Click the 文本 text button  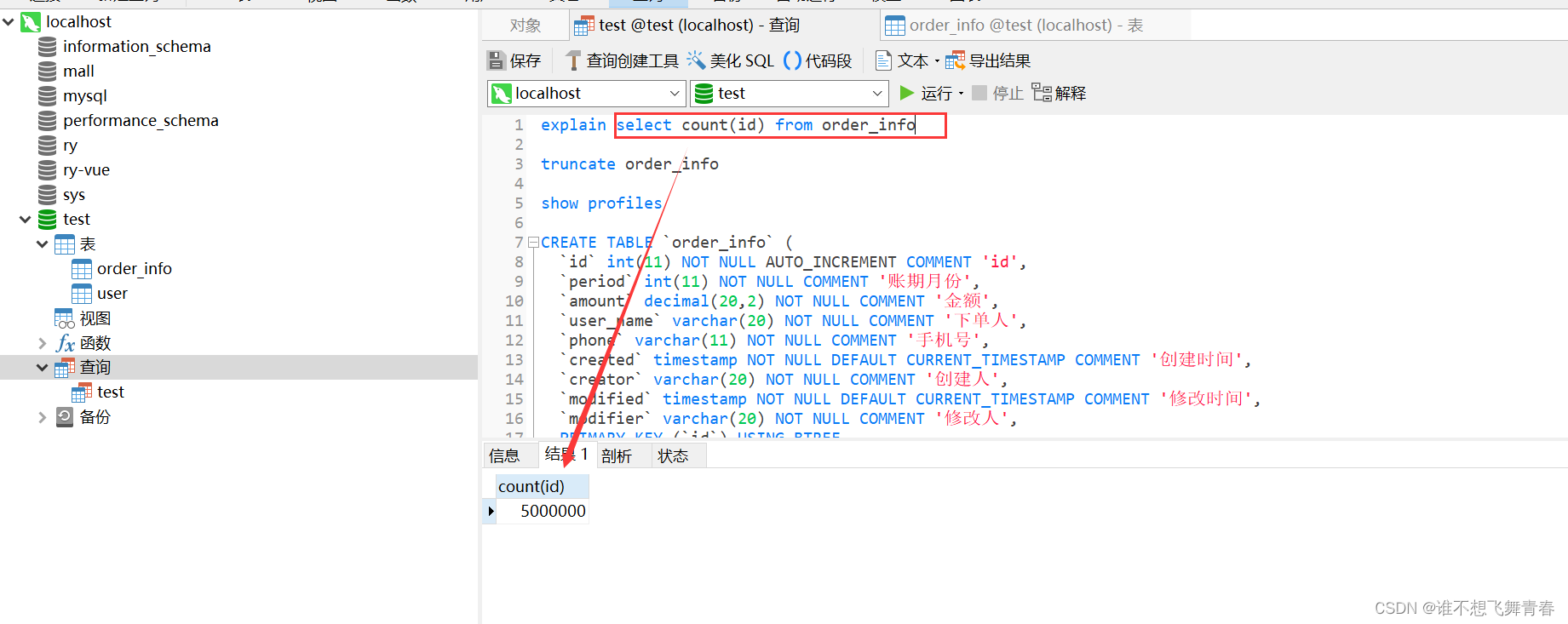pos(902,60)
